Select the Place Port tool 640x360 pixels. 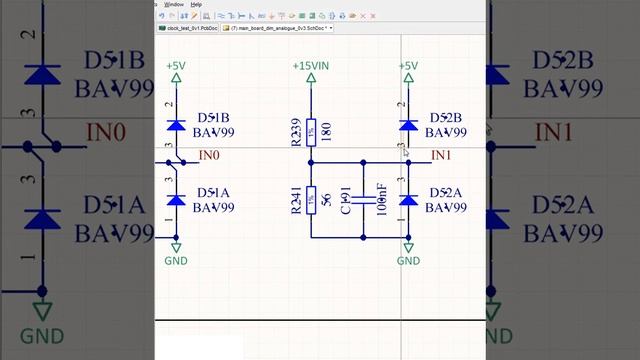click(353, 16)
